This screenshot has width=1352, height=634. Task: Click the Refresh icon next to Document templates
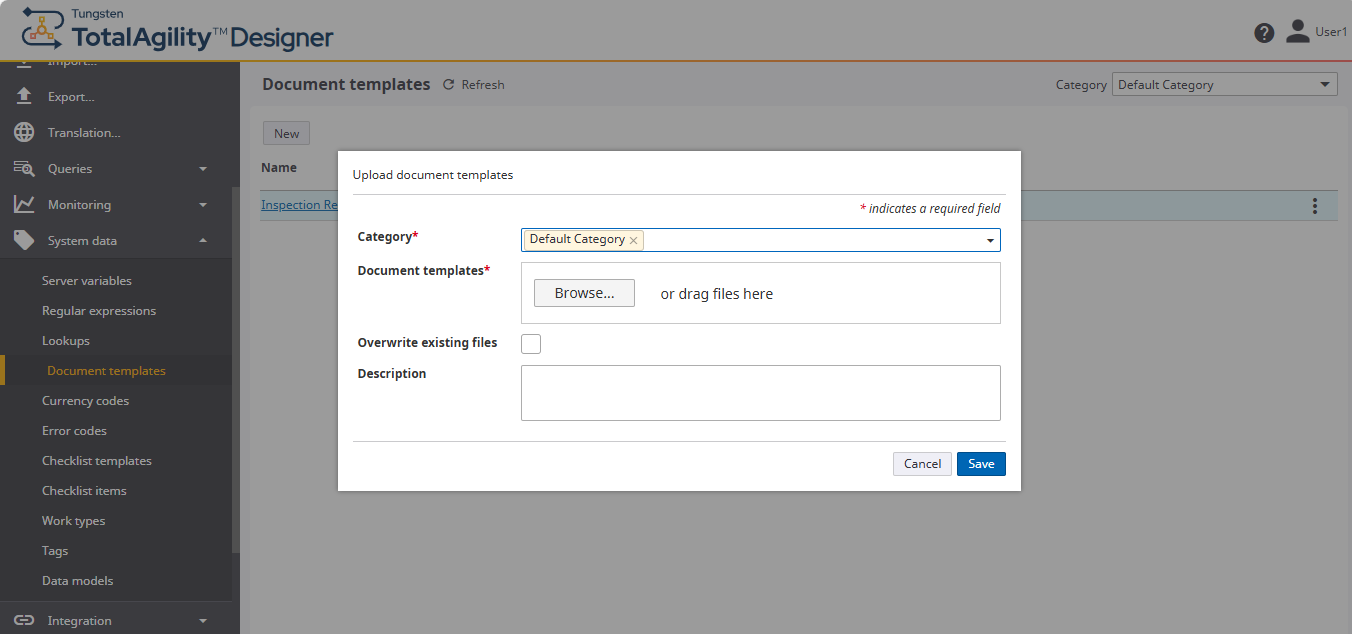(x=448, y=84)
